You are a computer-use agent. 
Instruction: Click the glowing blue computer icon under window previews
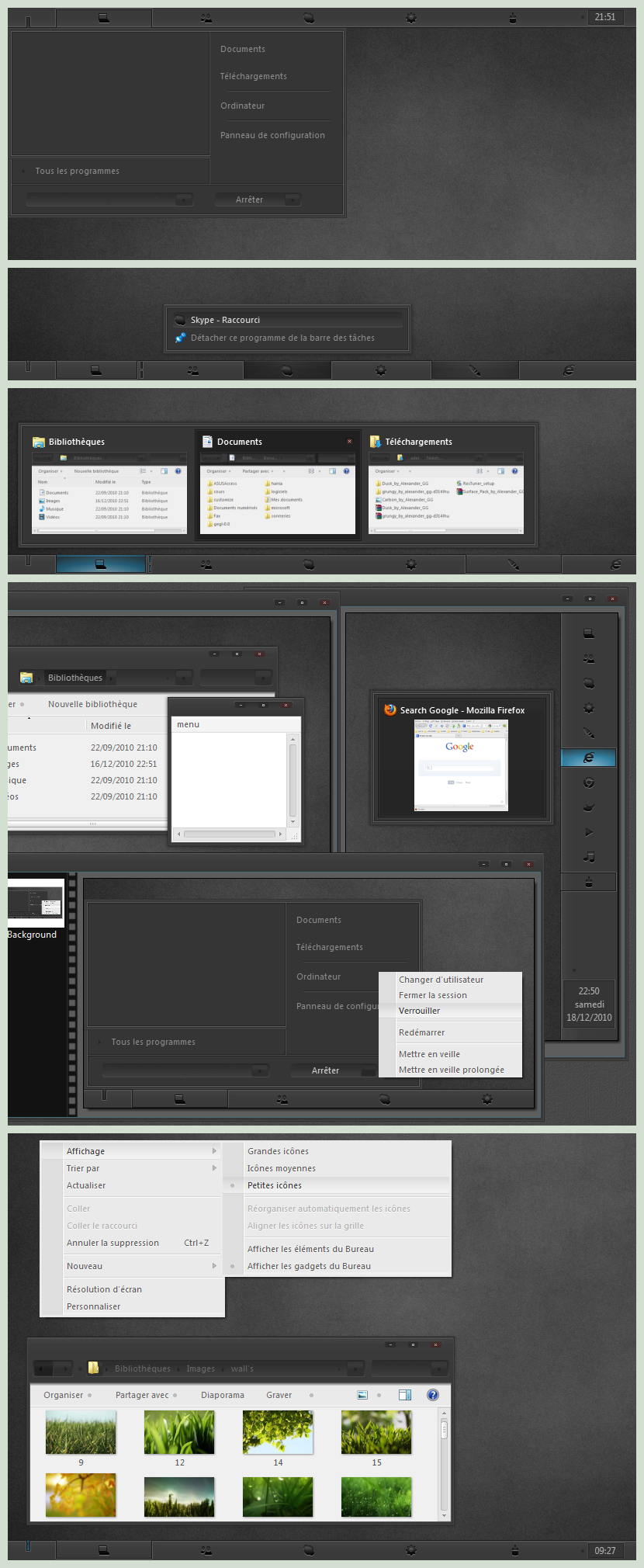(101, 564)
